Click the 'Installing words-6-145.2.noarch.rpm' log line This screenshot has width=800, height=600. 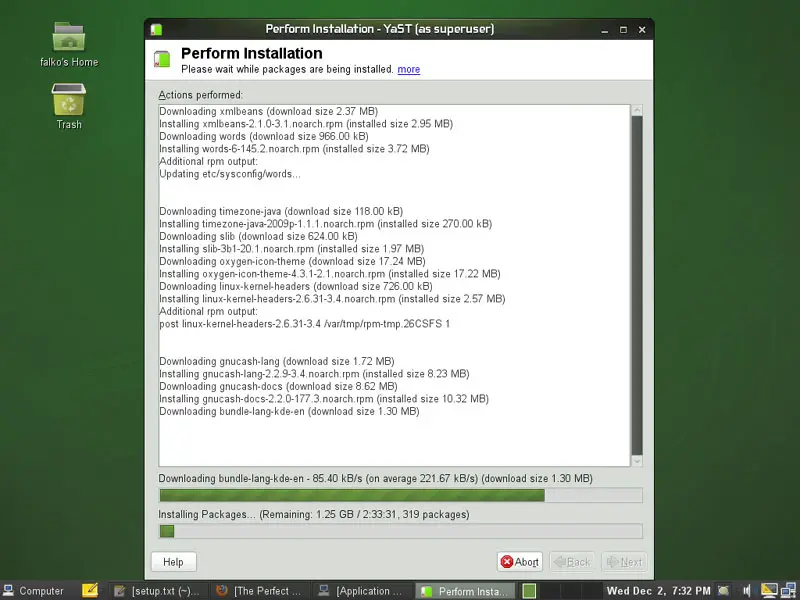[x=294, y=148]
